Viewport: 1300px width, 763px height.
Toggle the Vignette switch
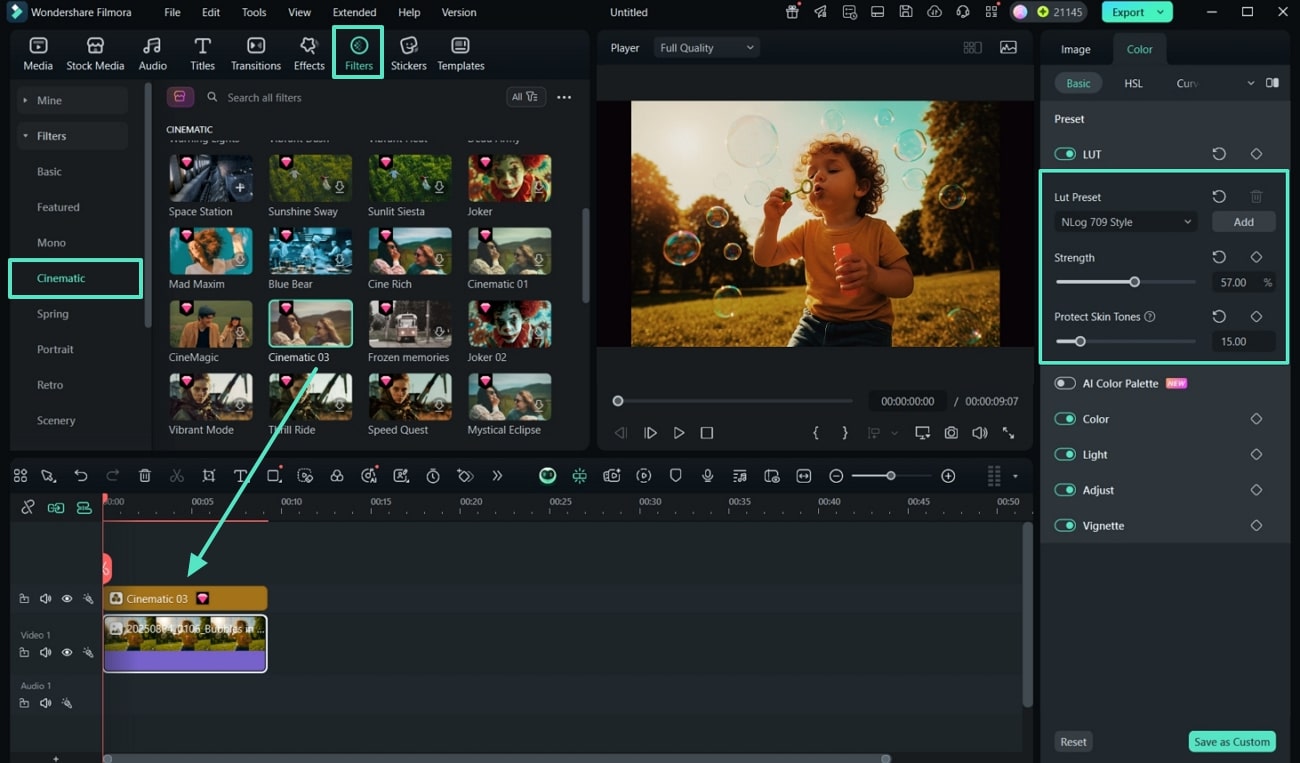(x=1065, y=525)
